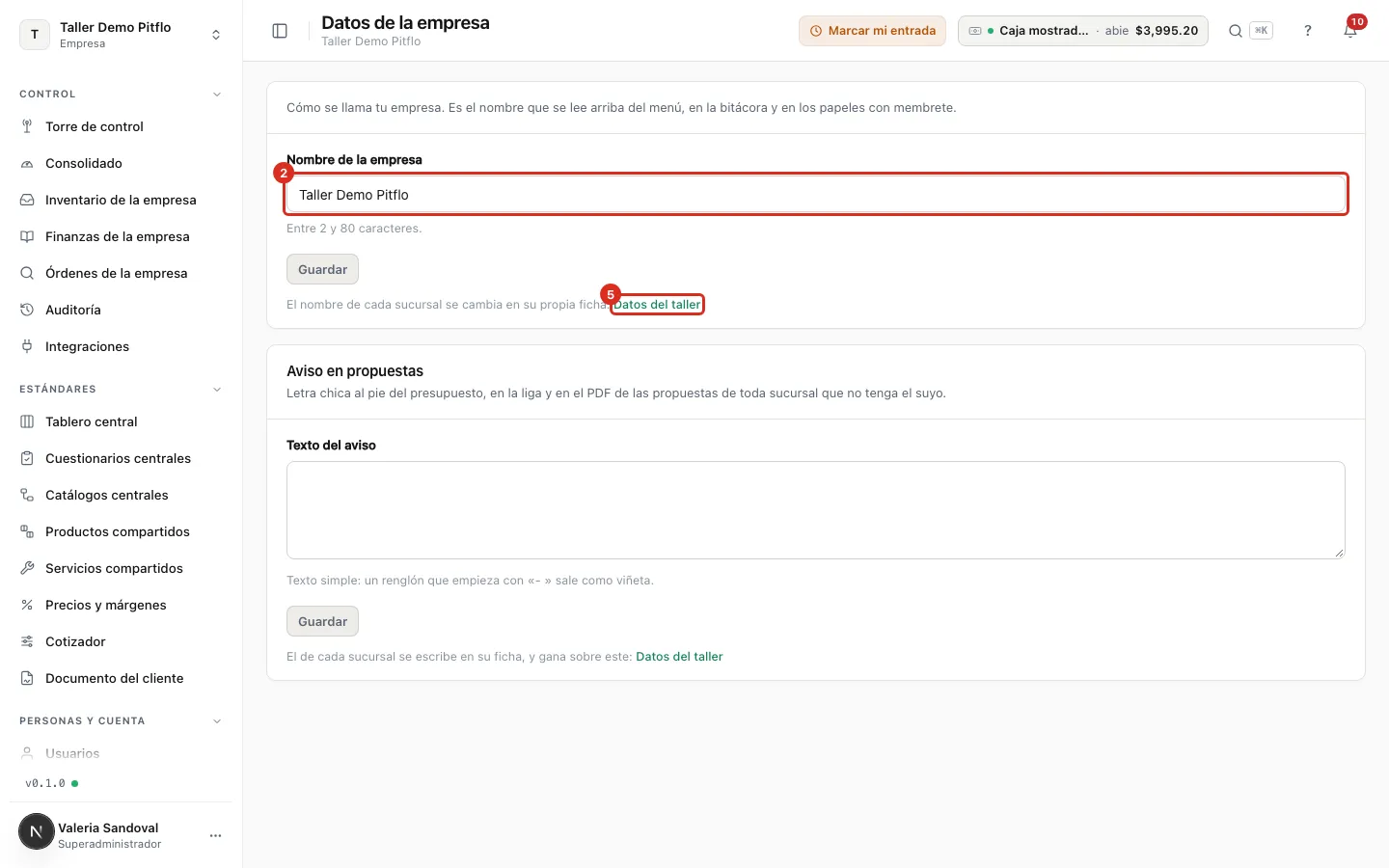The height and width of the screenshot is (868, 1389).
Task: Click the Nombre de la empresa field
Action: (x=816, y=195)
